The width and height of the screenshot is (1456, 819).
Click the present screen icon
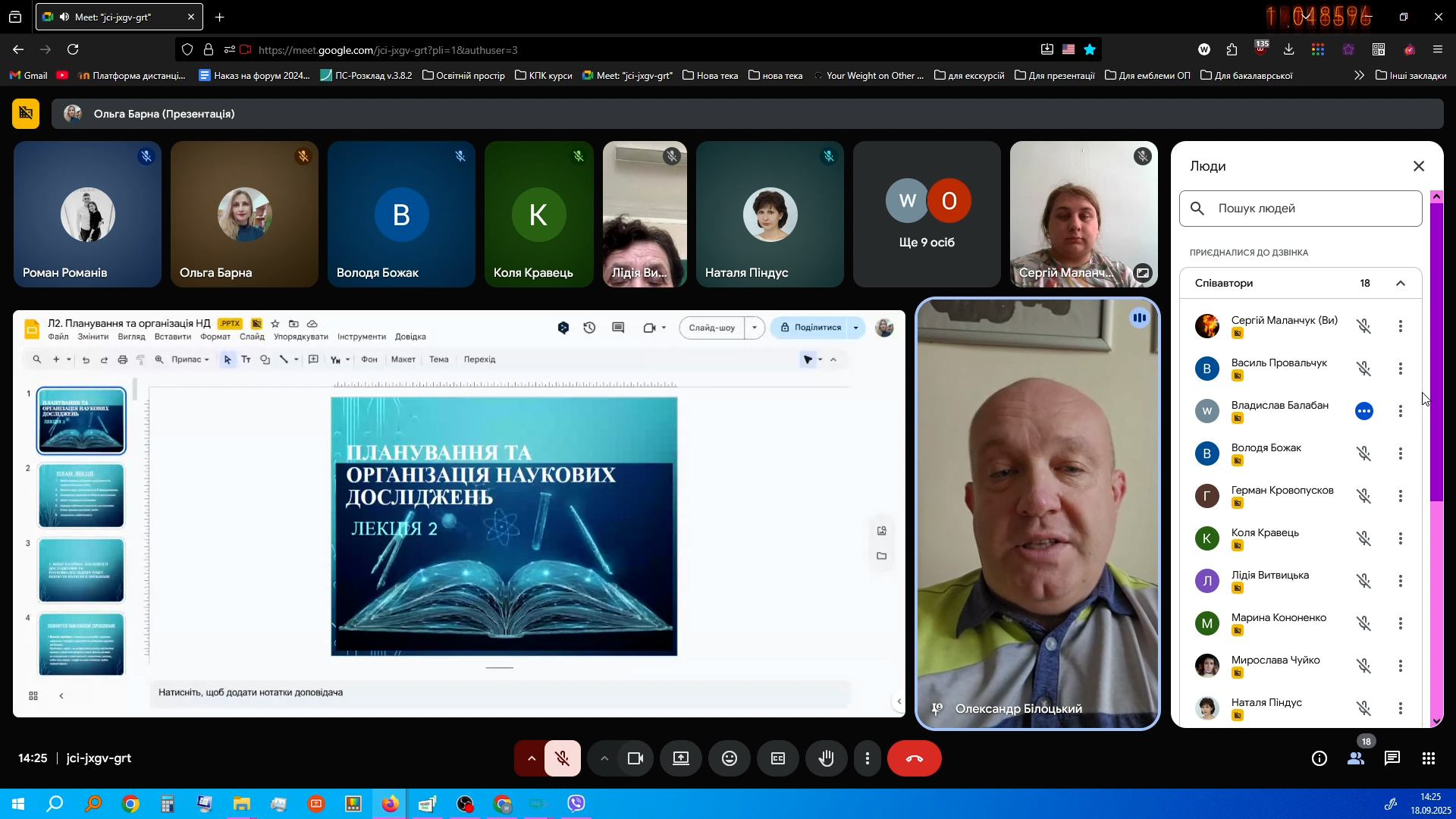pos(681,758)
